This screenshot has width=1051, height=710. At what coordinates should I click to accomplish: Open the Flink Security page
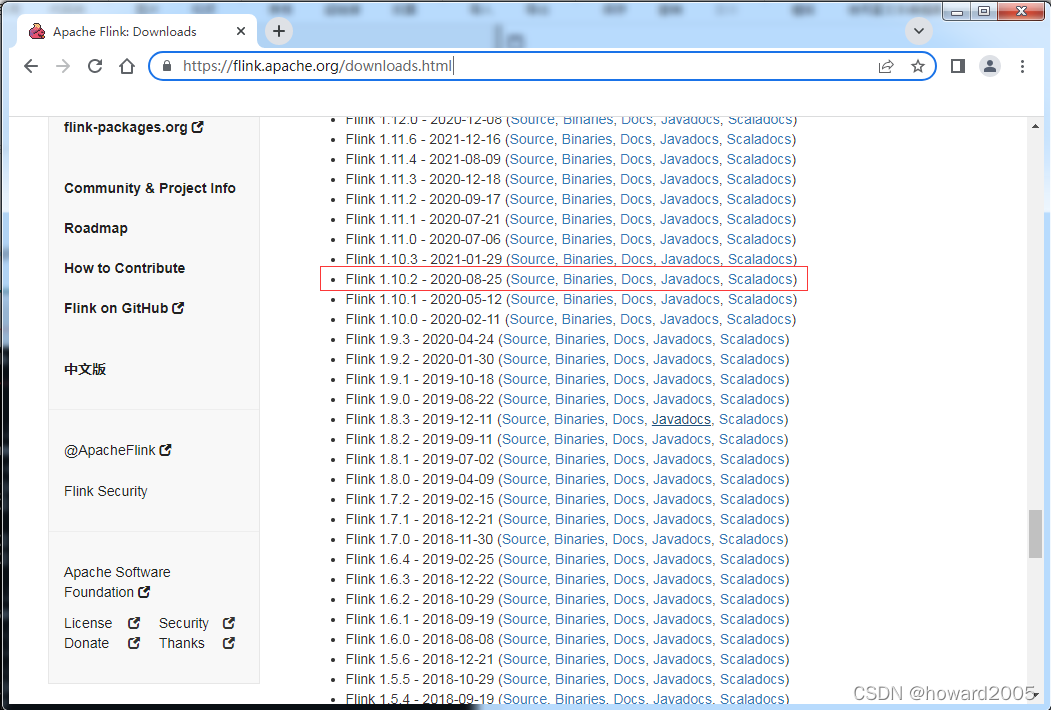click(x=106, y=491)
